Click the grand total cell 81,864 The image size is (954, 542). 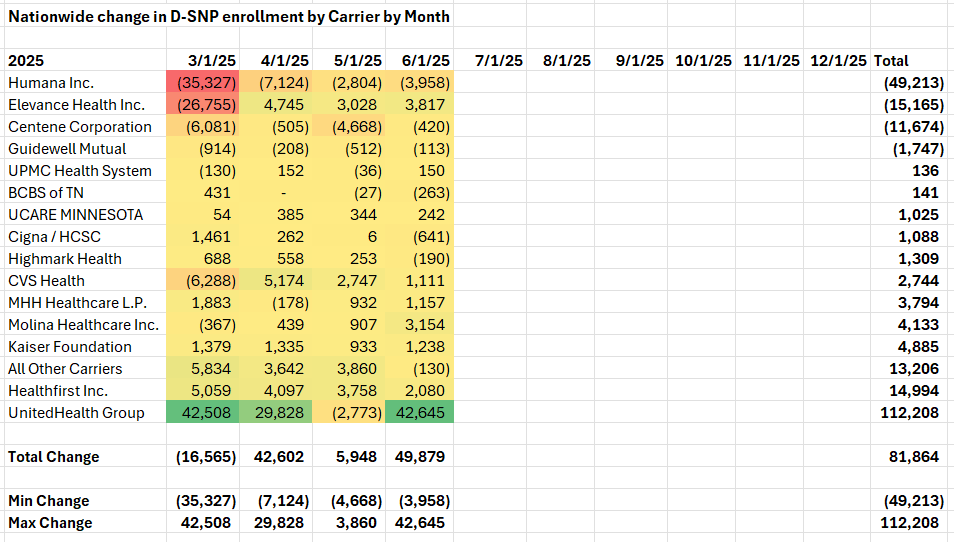(910, 456)
